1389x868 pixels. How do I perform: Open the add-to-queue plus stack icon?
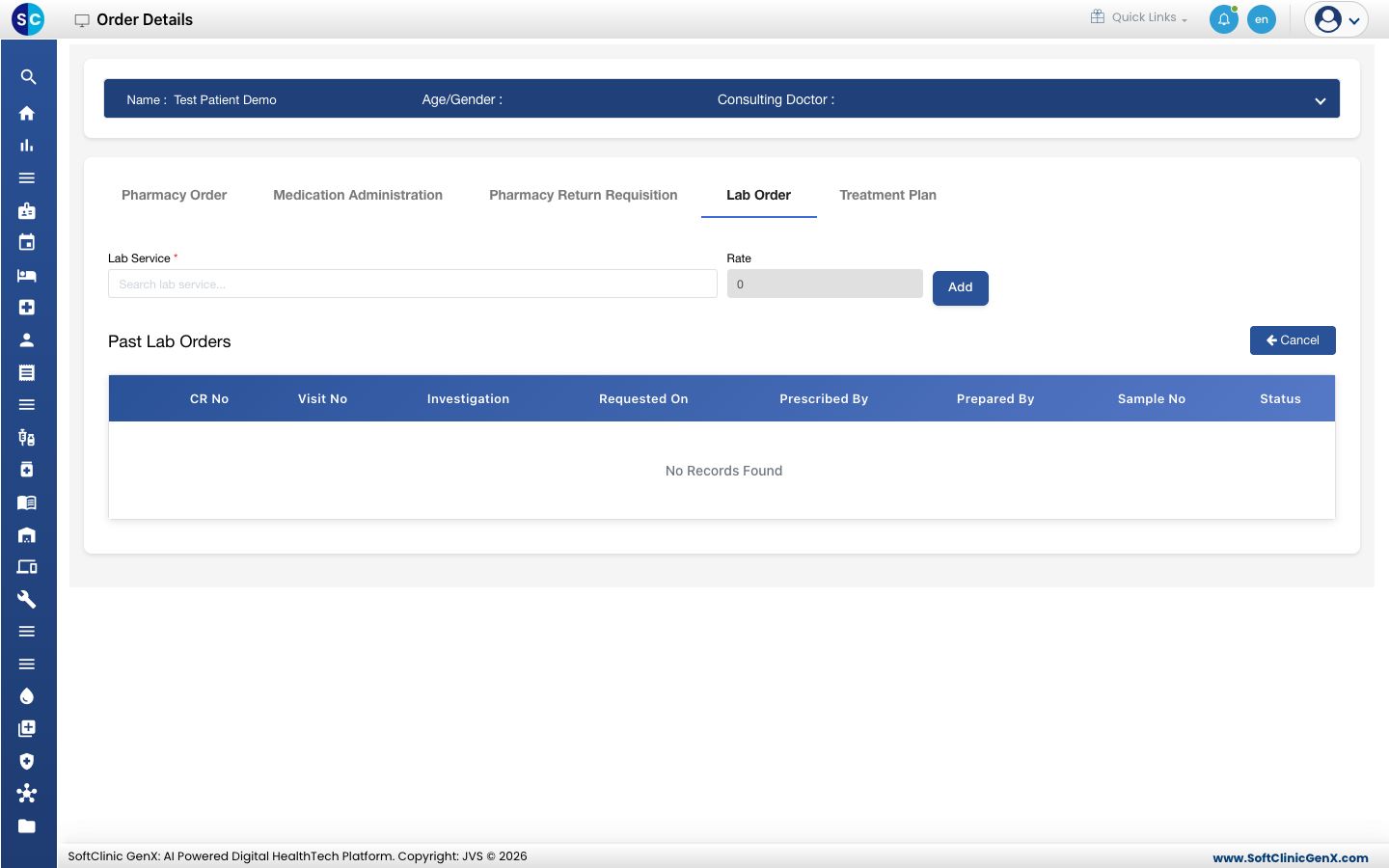[x=27, y=729]
